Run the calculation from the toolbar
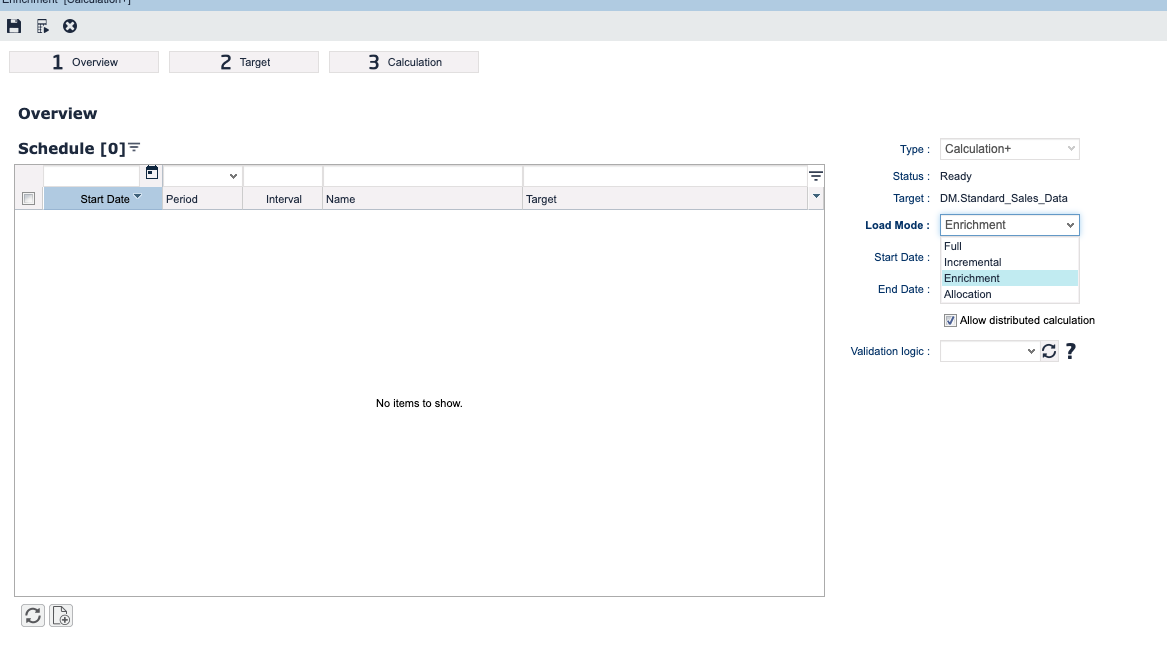Viewport: 1167px width, 652px height. pyautogui.click(x=41, y=26)
